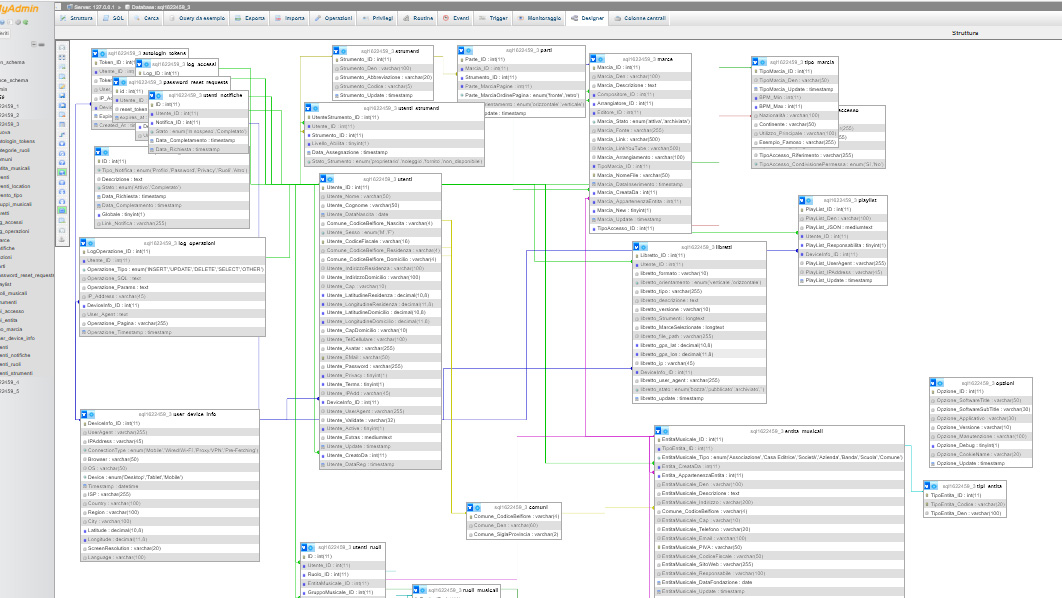This screenshot has height=598, width=1062.
Task: Open user_device_info in the navigation tree
Action: (18, 338)
